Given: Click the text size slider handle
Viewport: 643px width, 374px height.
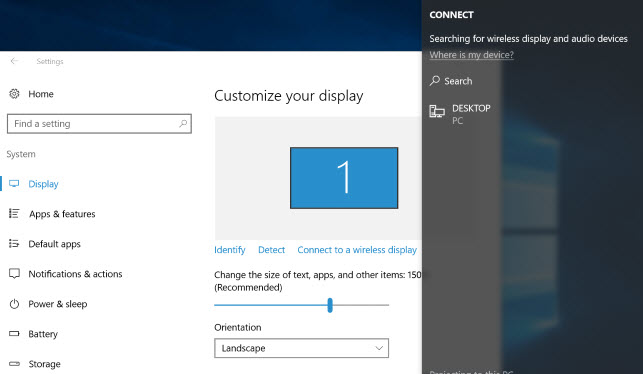Looking at the screenshot, I should pyautogui.click(x=330, y=305).
